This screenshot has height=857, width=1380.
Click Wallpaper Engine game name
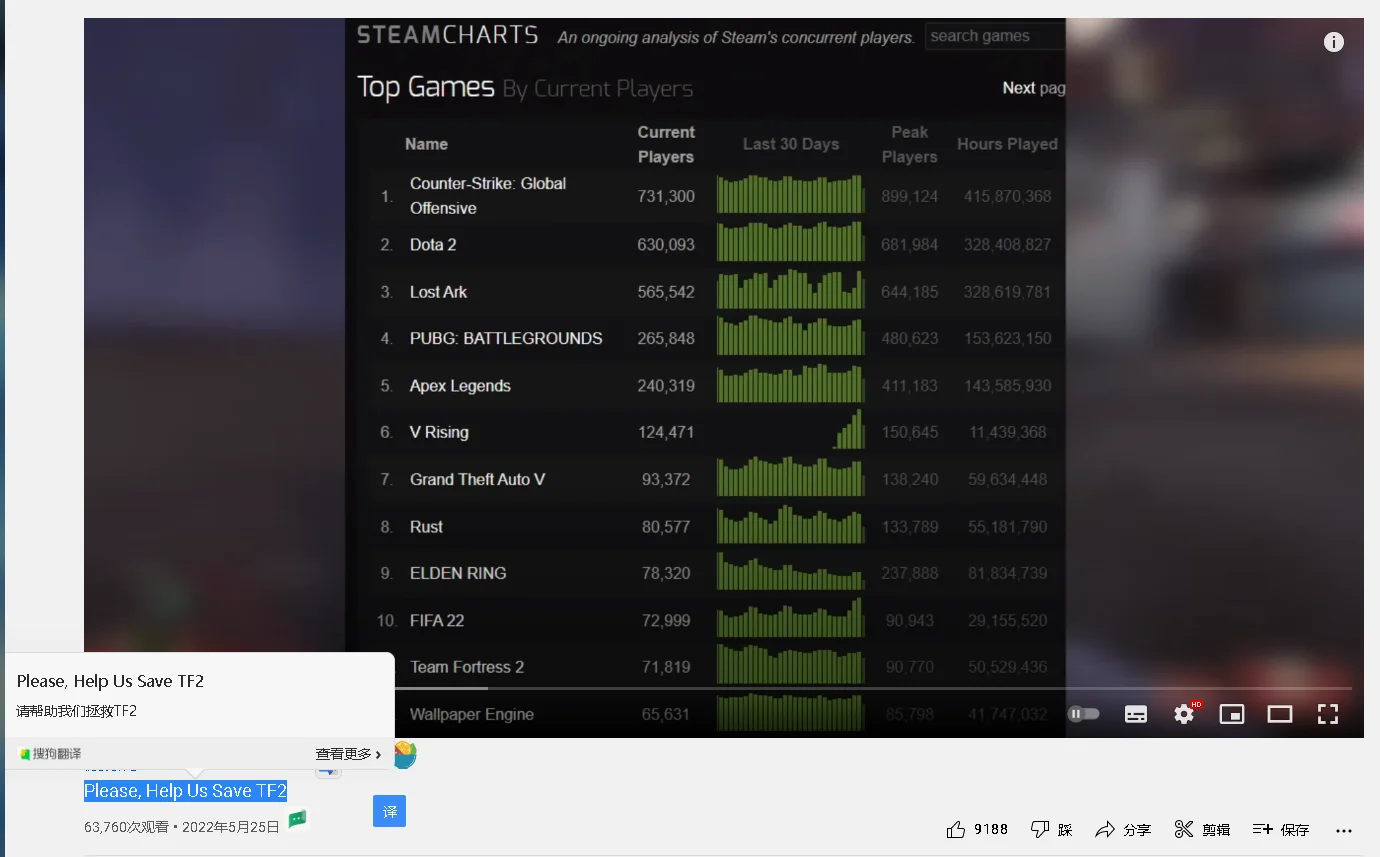click(472, 714)
